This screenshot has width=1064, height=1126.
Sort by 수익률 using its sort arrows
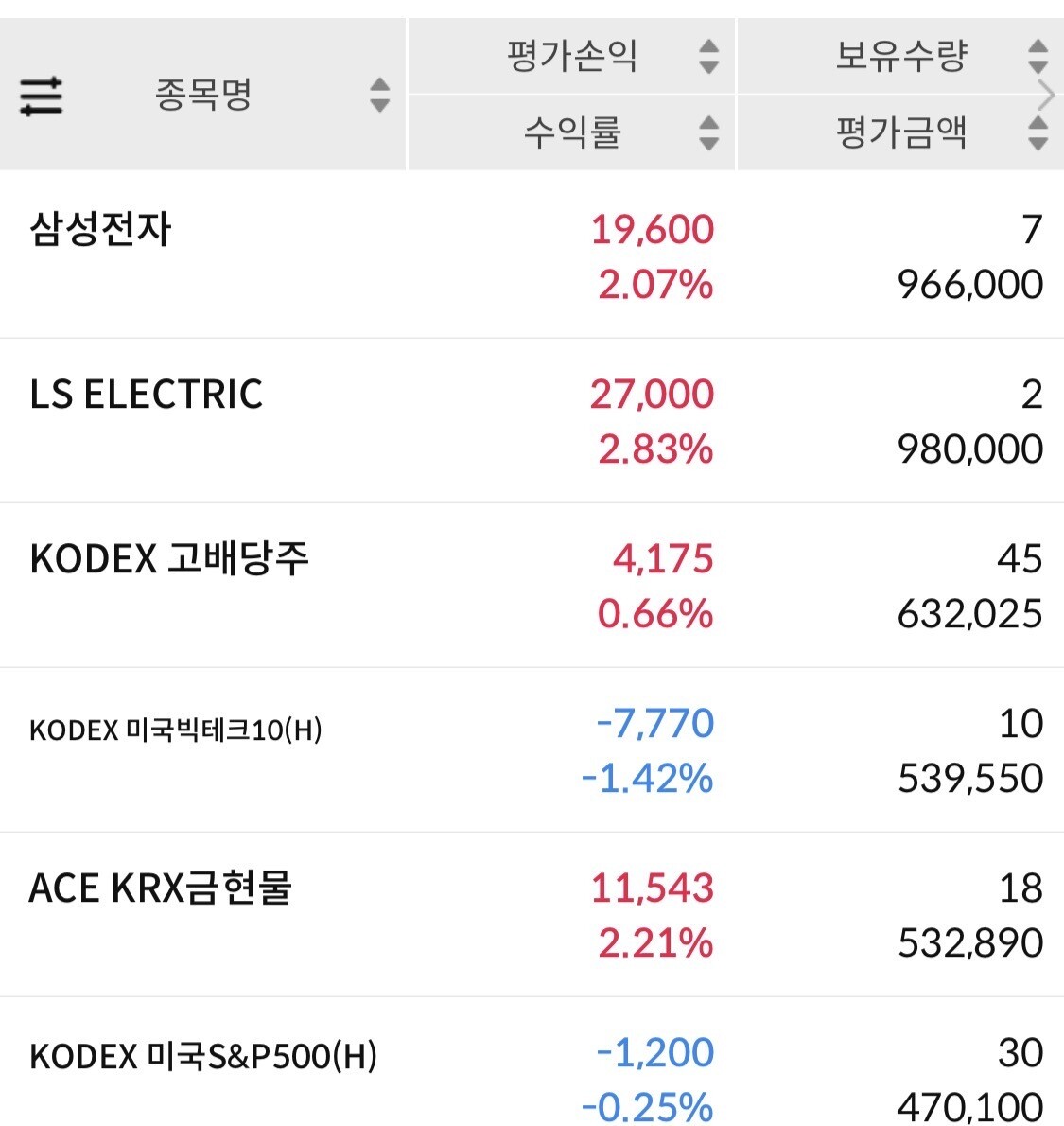(x=708, y=132)
